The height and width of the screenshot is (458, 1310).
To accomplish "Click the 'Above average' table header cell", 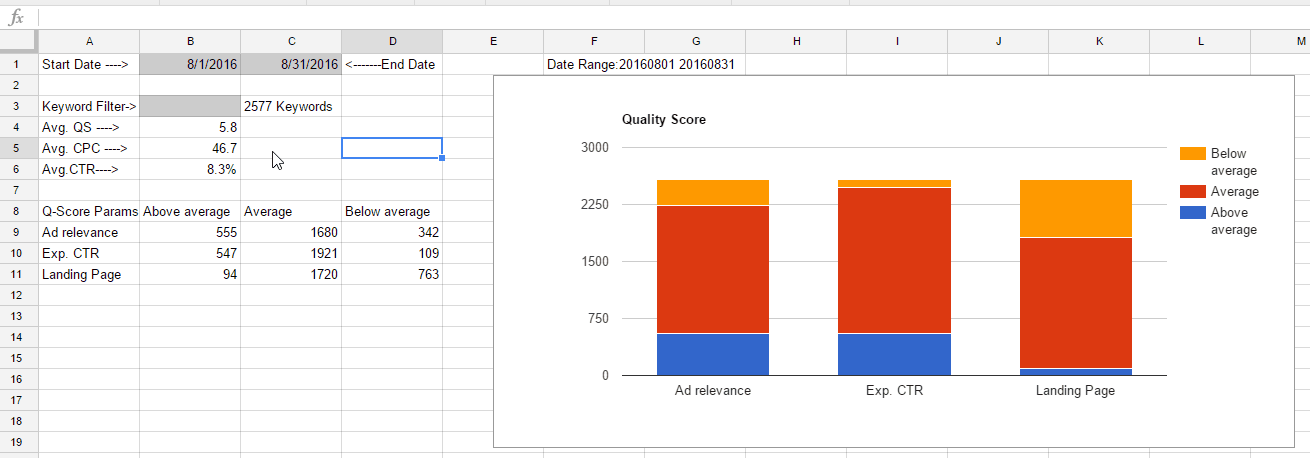I will (190, 211).
